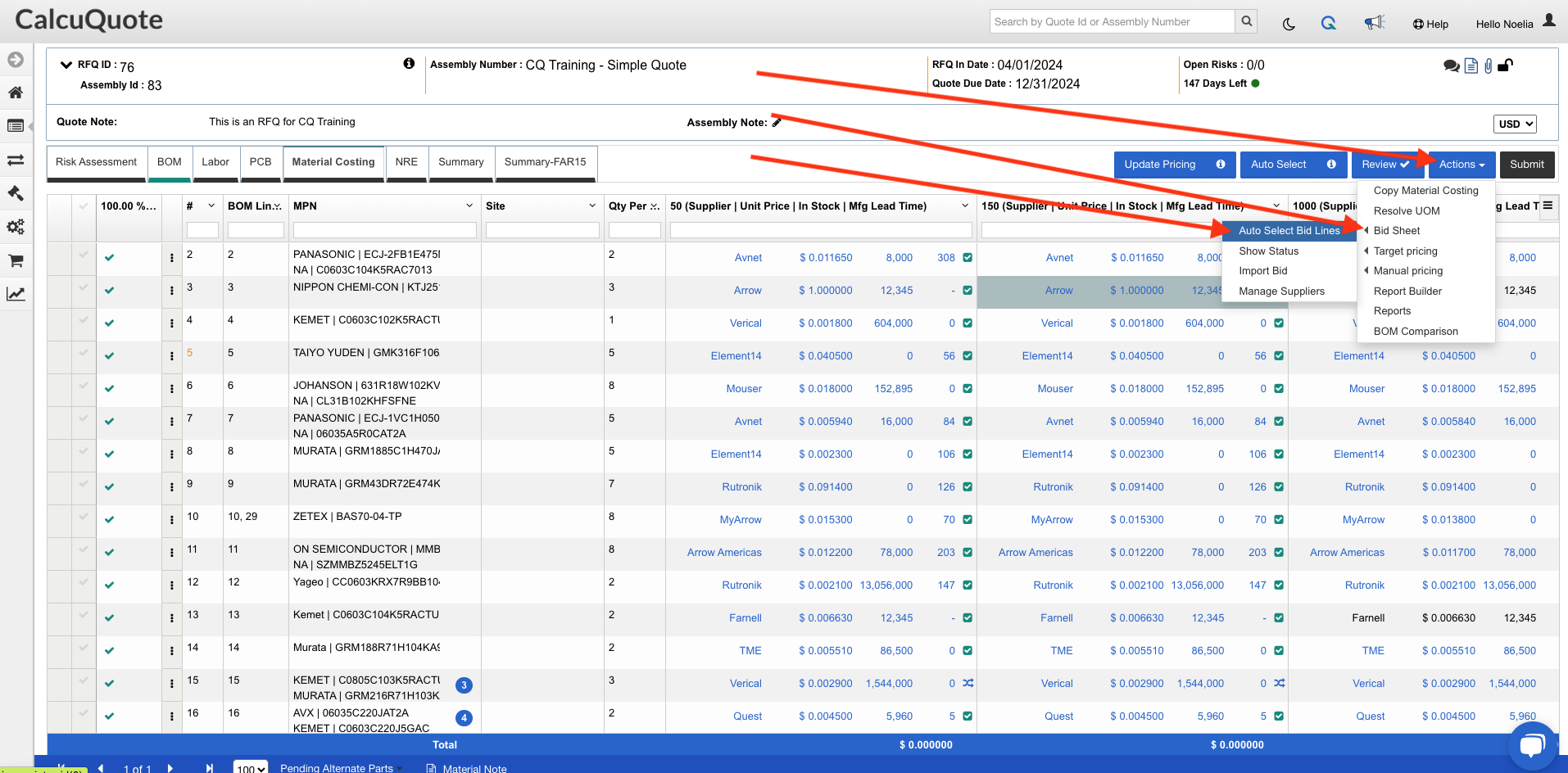Viewport: 1568px width, 773px height.
Task: Click the alternates badge 4 on AVX row
Action: pyautogui.click(x=464, y=718)
